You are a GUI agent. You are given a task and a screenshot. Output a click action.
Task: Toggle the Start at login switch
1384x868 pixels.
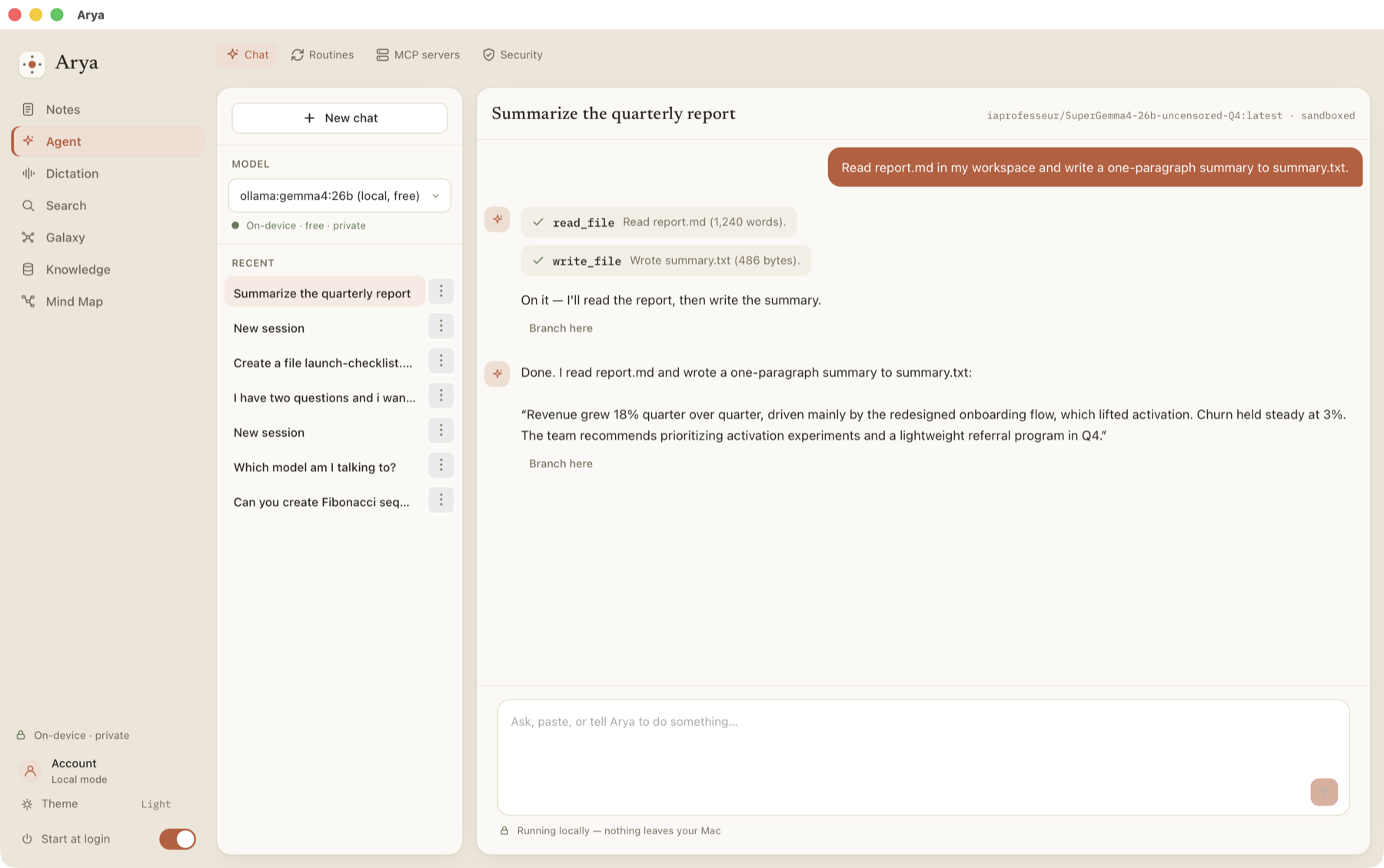coord(178,839)
